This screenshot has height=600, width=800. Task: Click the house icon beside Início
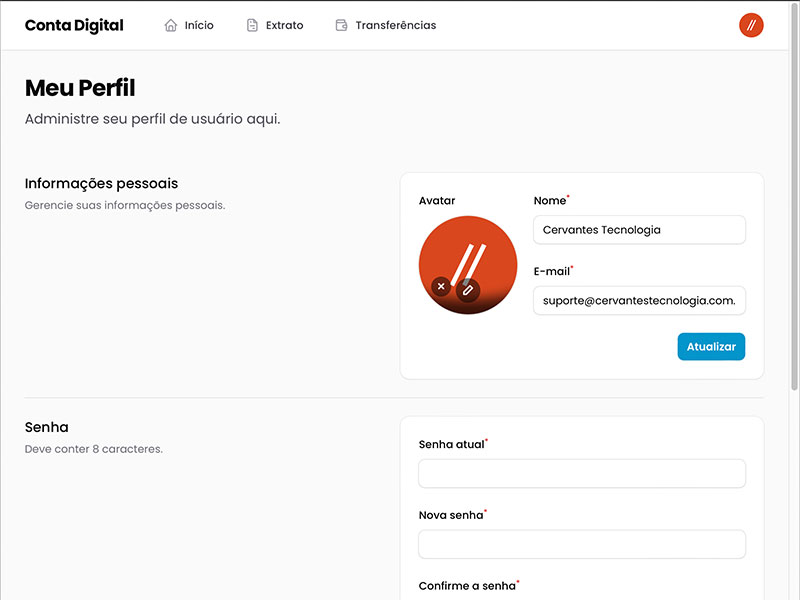pyautogui.click(x=171, y=25)
